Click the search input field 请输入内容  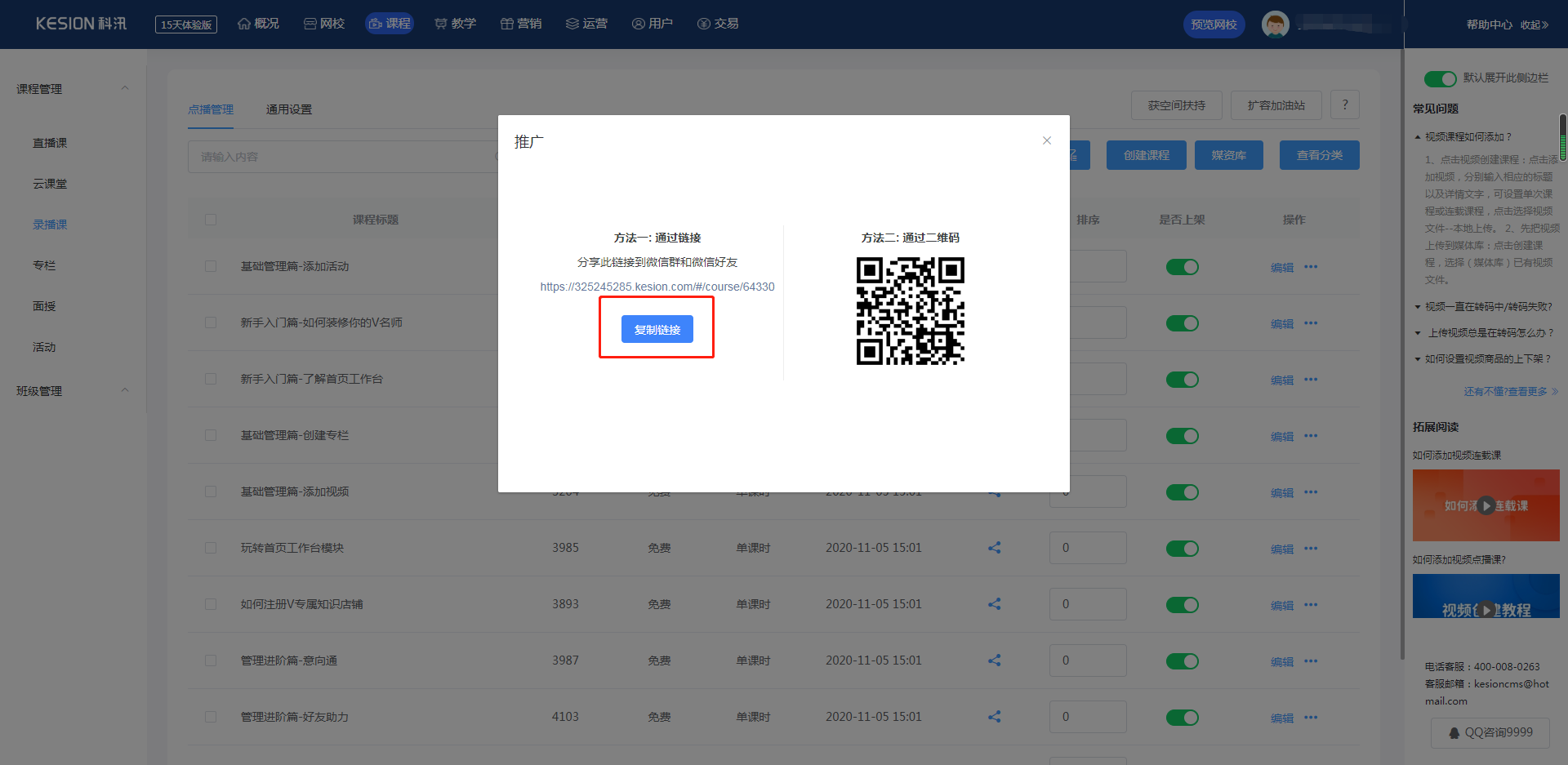pos(343,157)
